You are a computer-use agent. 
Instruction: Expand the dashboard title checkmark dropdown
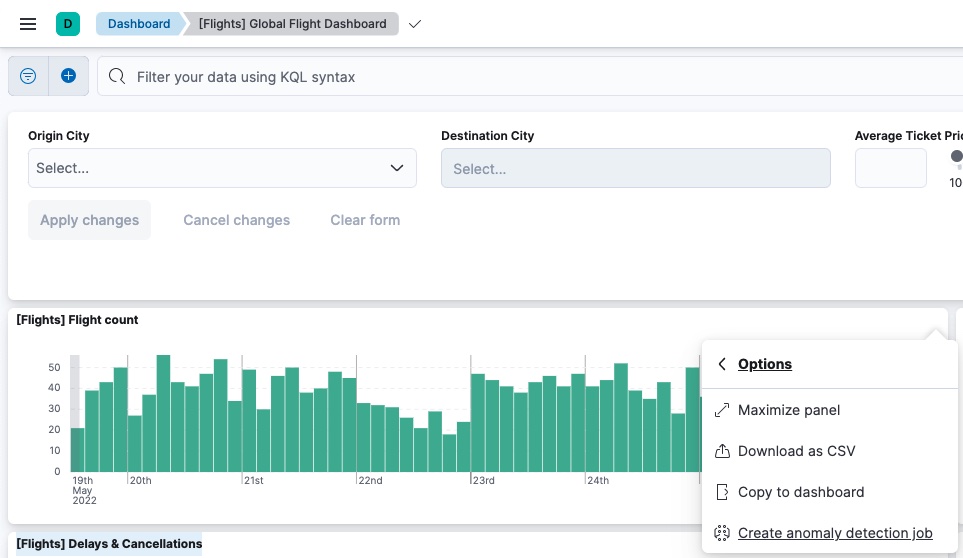click(415, 24)
